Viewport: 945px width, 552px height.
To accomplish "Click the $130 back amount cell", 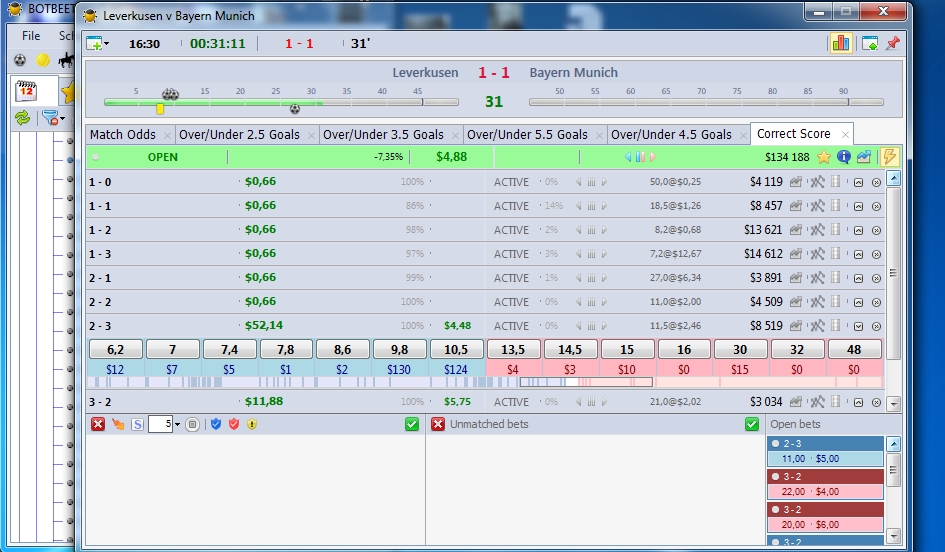I will pos(399,369).
